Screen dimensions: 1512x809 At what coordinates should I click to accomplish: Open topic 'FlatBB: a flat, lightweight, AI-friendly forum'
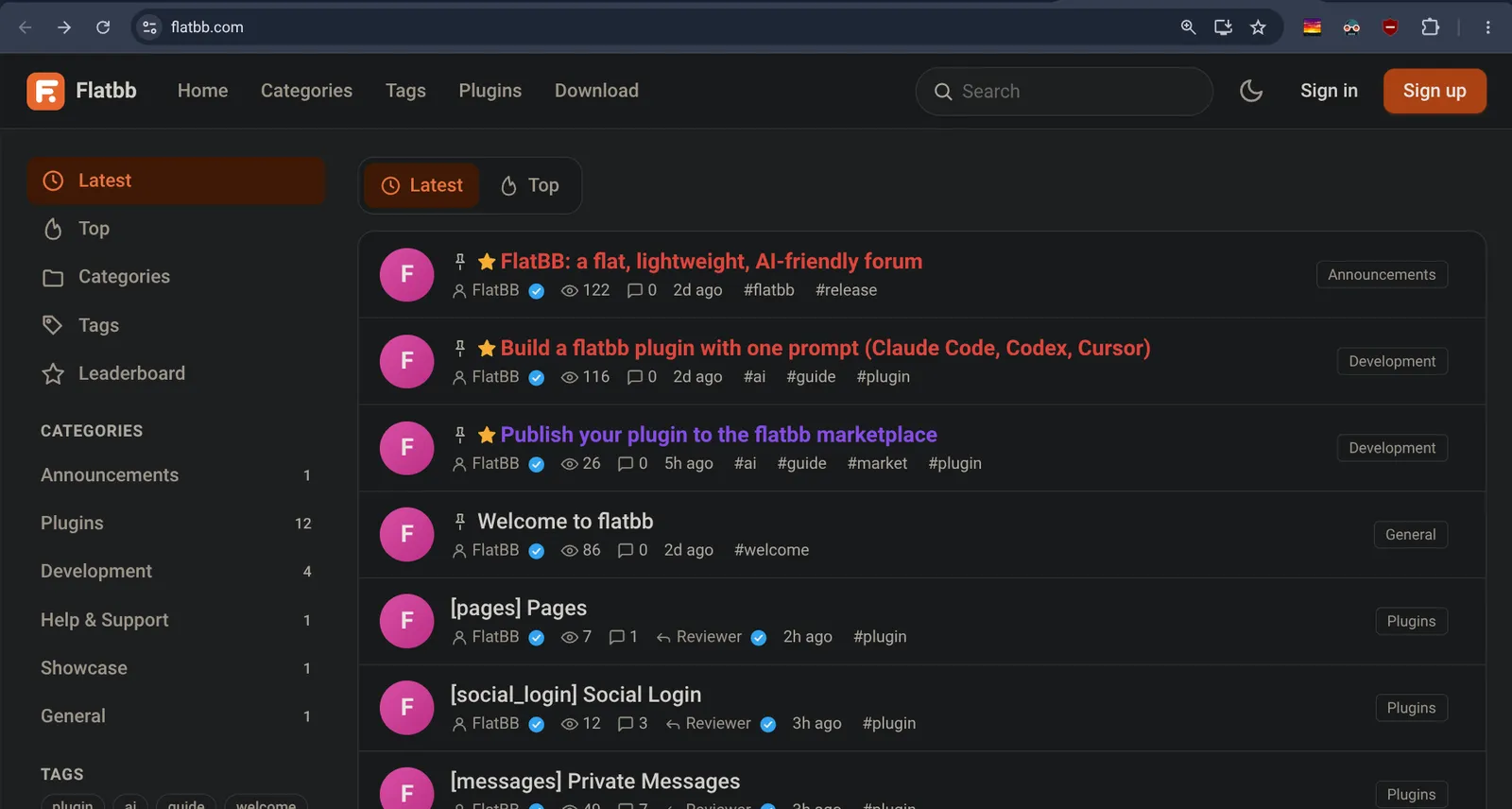pos(711,261)
